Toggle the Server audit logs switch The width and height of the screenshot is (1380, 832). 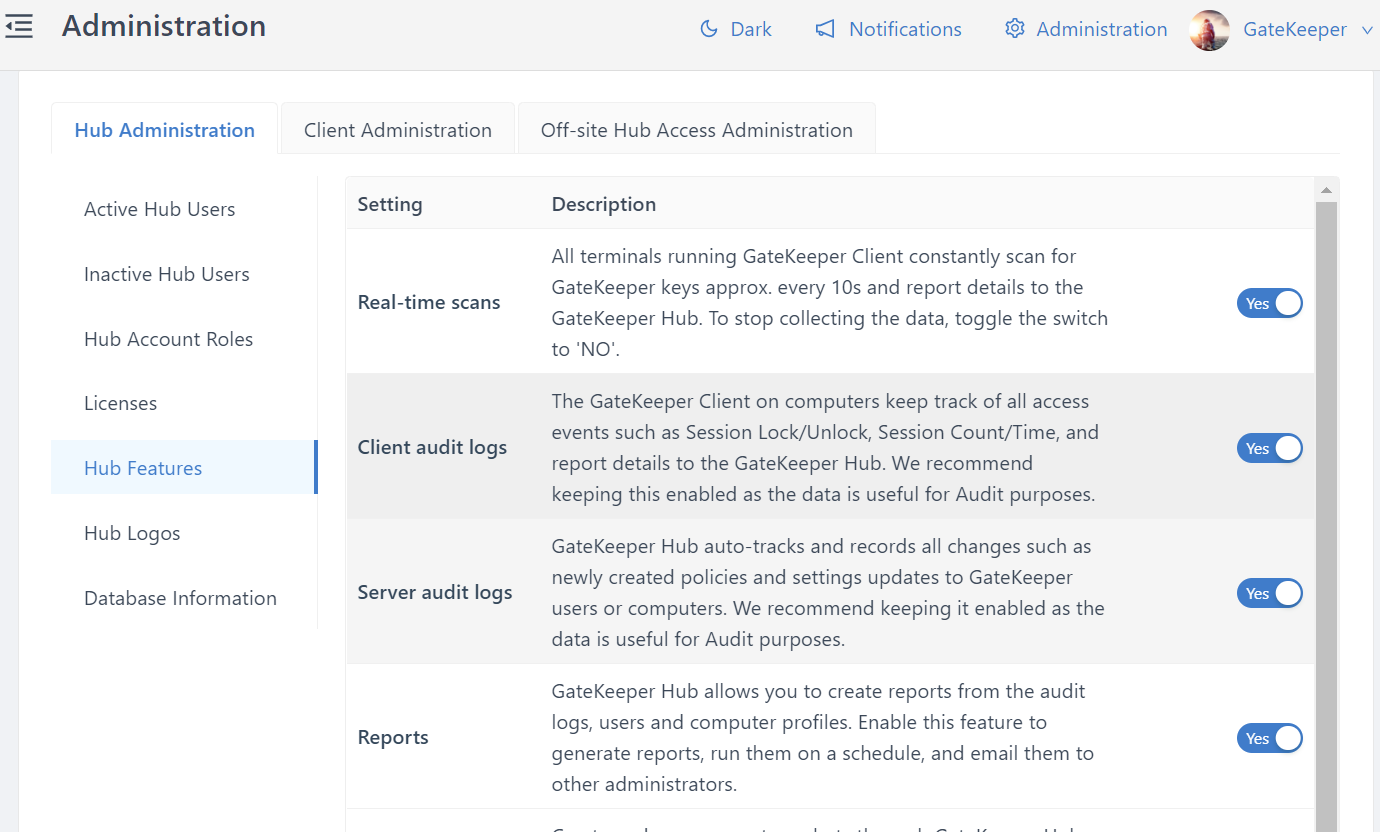[x=1269, y=593]
